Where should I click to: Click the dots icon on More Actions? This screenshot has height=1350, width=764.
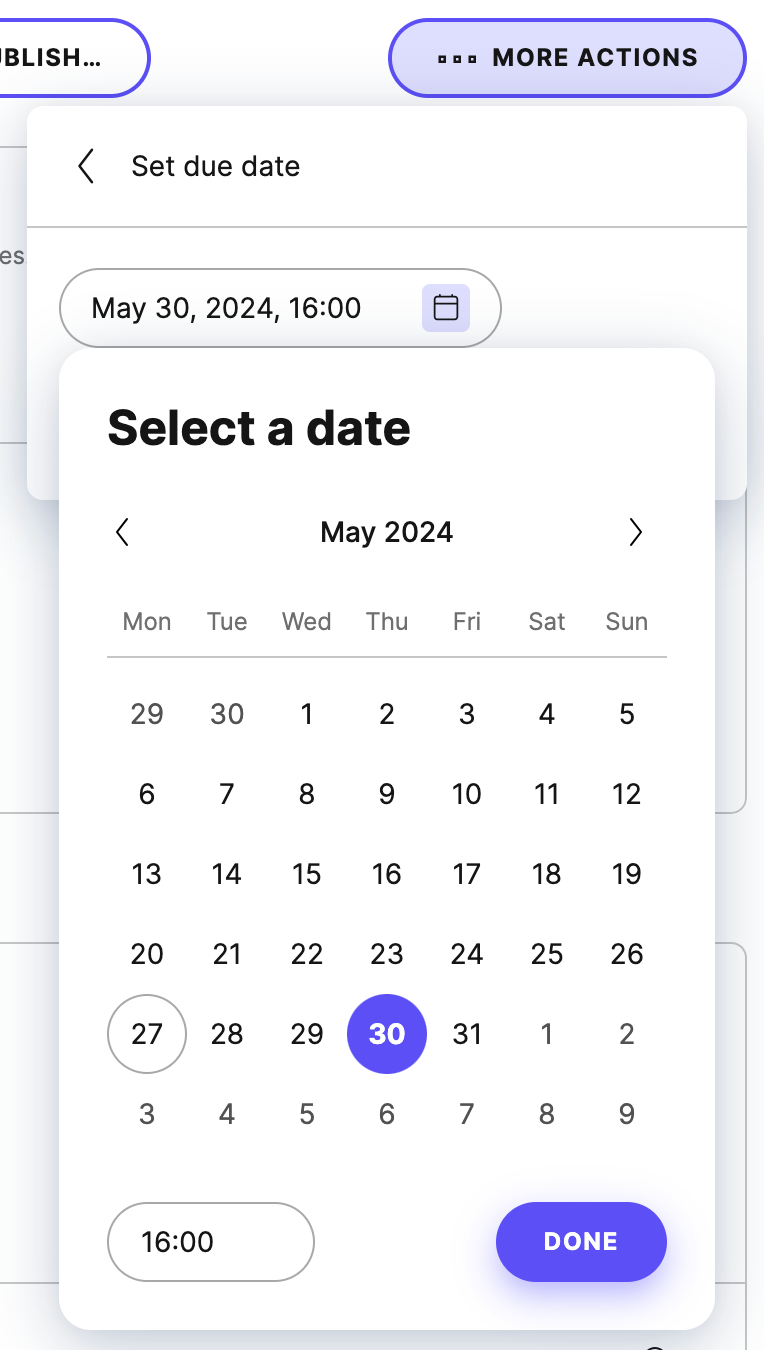(x=455, y=58)
